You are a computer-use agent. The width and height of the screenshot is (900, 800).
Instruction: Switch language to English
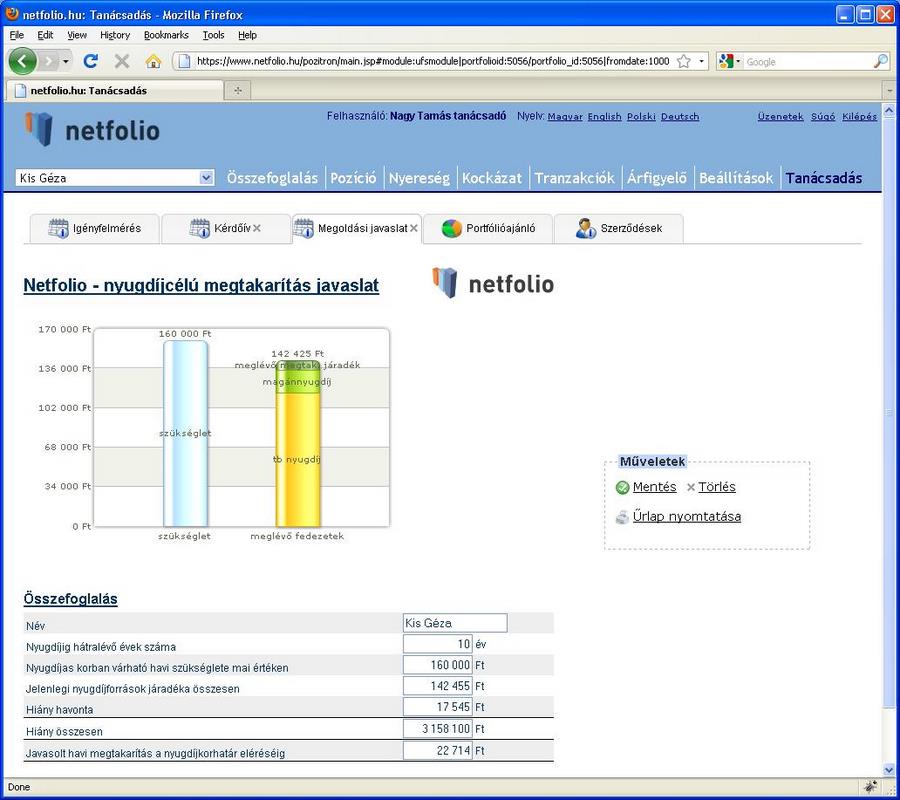click(604, 116)
